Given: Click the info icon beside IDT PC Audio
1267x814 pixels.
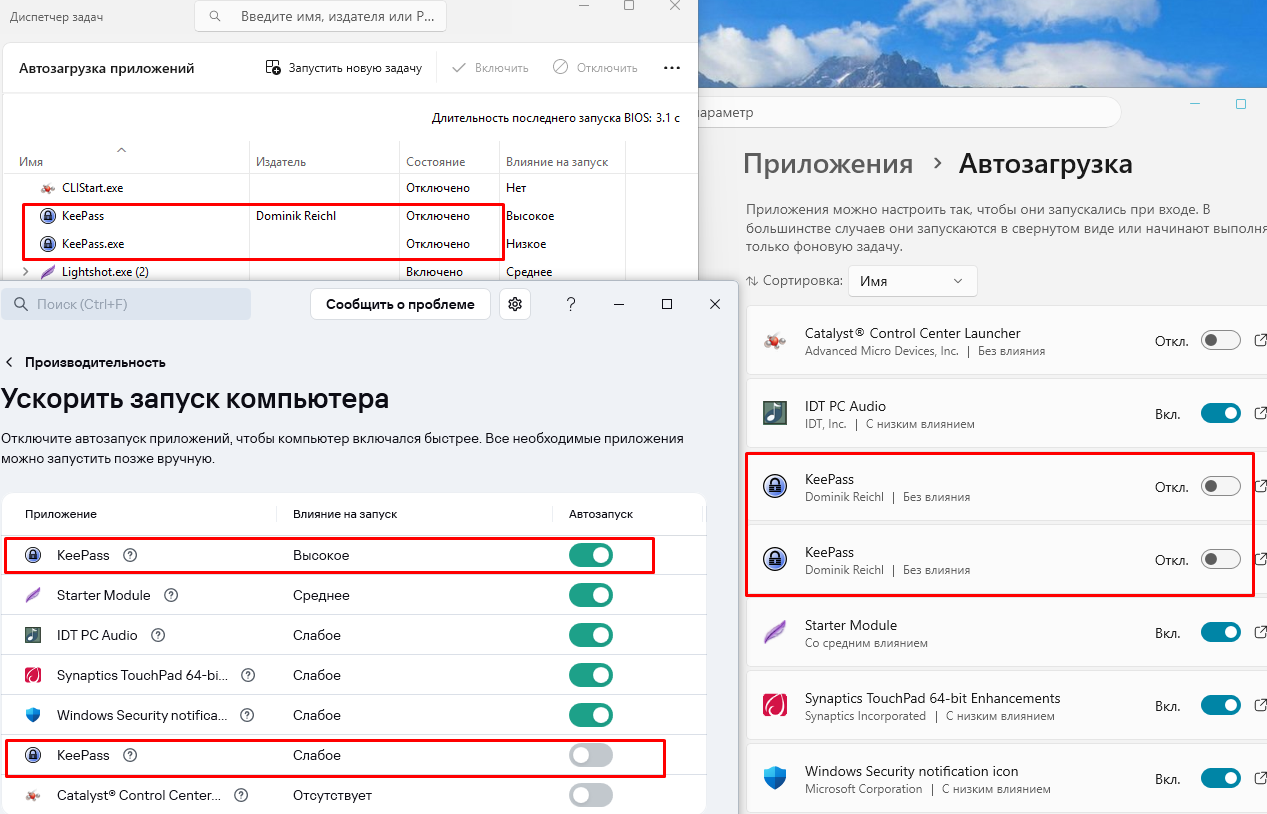Looking at the screenshot, I should point(158,635).
